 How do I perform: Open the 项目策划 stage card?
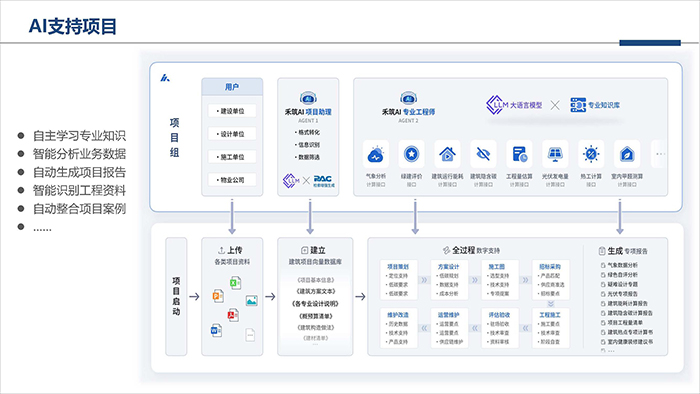click(x=398, y=280)
